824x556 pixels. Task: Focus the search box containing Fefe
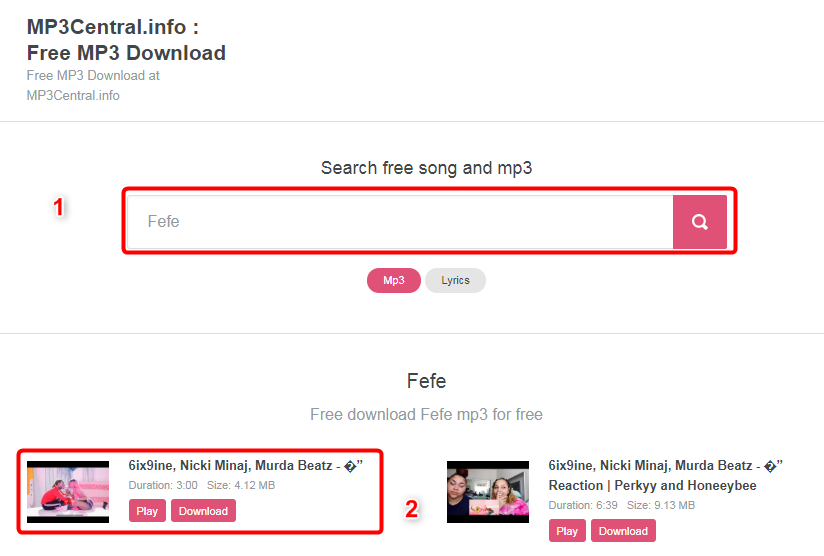click(x=400, y=222)
